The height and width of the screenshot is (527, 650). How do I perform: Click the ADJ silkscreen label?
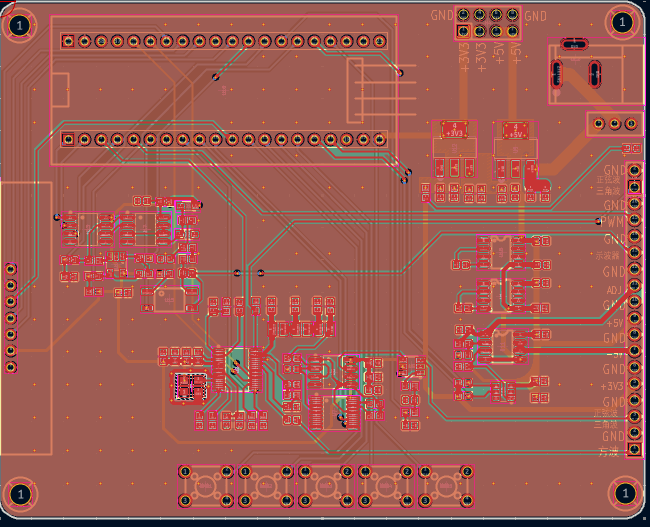pos(614,290)
